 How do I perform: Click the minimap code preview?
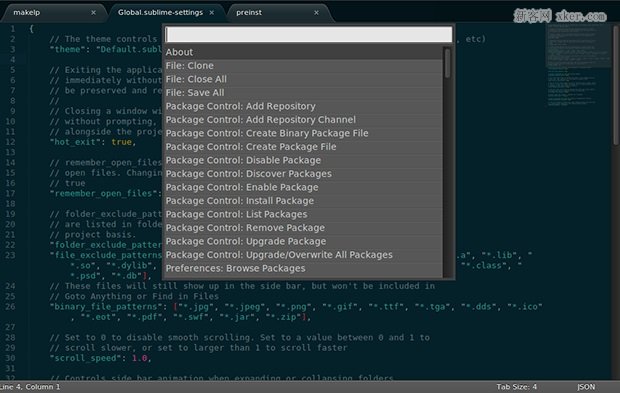tap(578, 65)
